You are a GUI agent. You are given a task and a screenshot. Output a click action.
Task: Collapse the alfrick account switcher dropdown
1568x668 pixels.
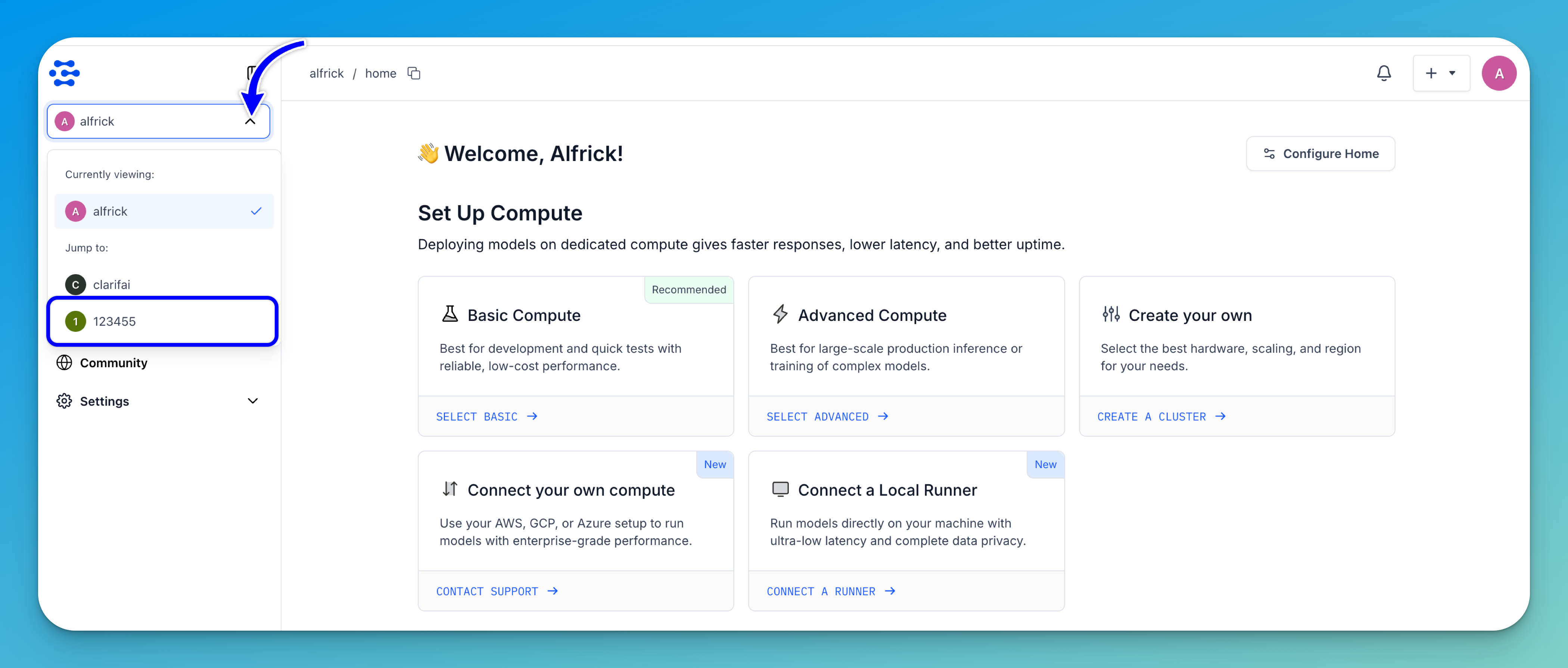pos(250,121)
